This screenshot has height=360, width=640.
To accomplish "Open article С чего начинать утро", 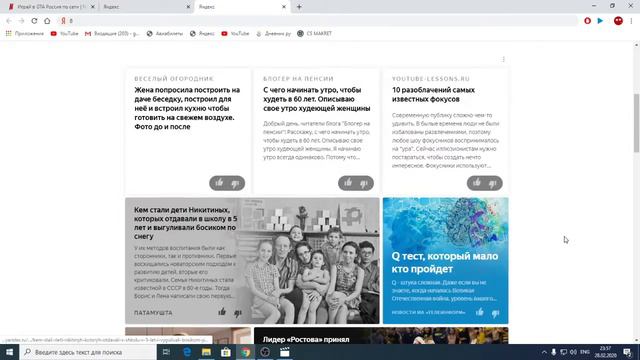I will pyautogui.click(x=317, y=99).
